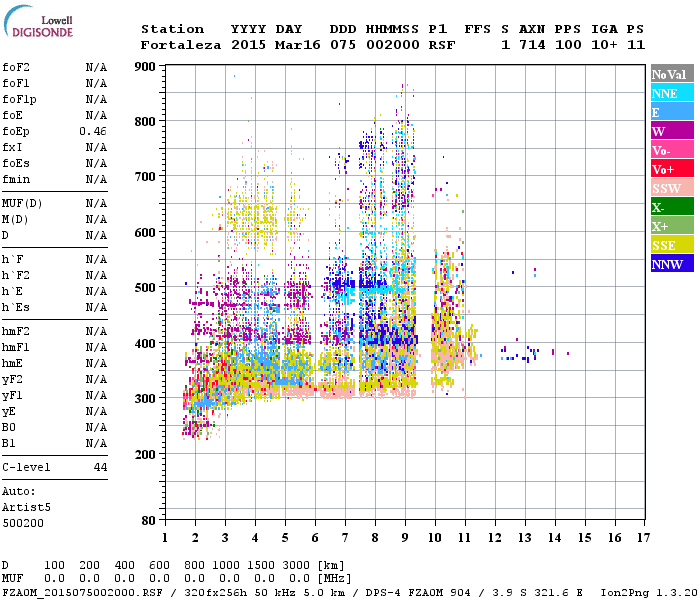Screen dimensions: 700x600
Task: Click the Artist5 auto-scaling label
Action: pos(26,508)
